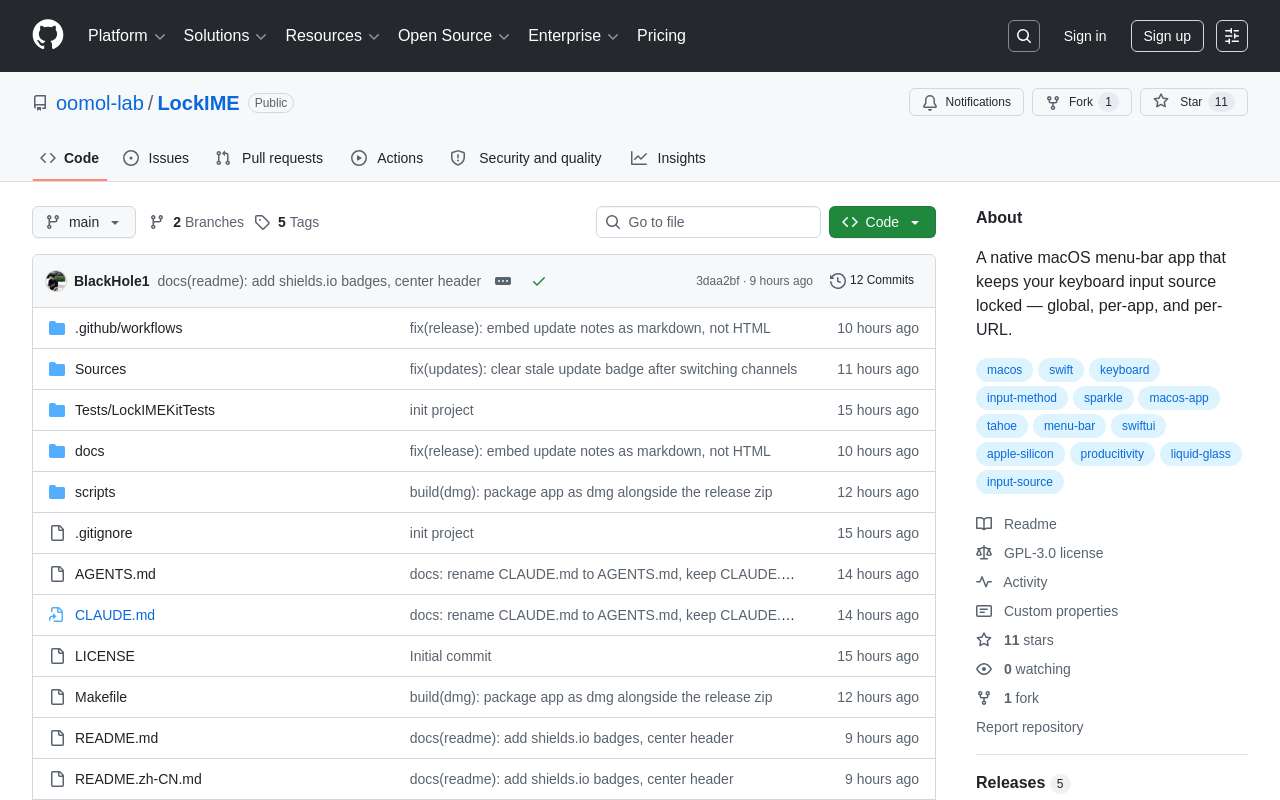
Task: Open the README.zh-CN.md file
Action: (x=138, y=779)
